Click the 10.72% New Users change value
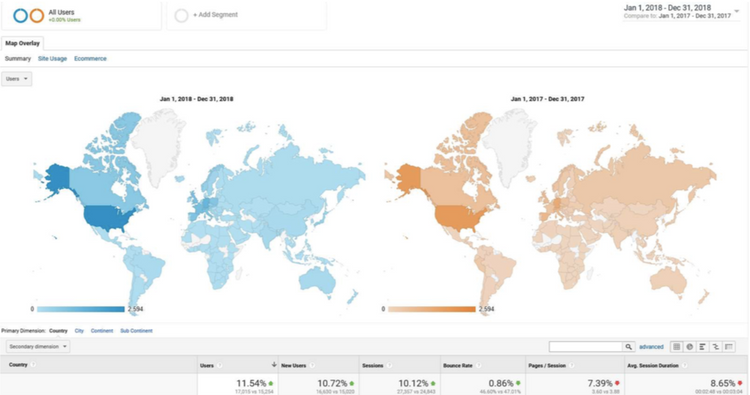 click(x=332, y=384)
